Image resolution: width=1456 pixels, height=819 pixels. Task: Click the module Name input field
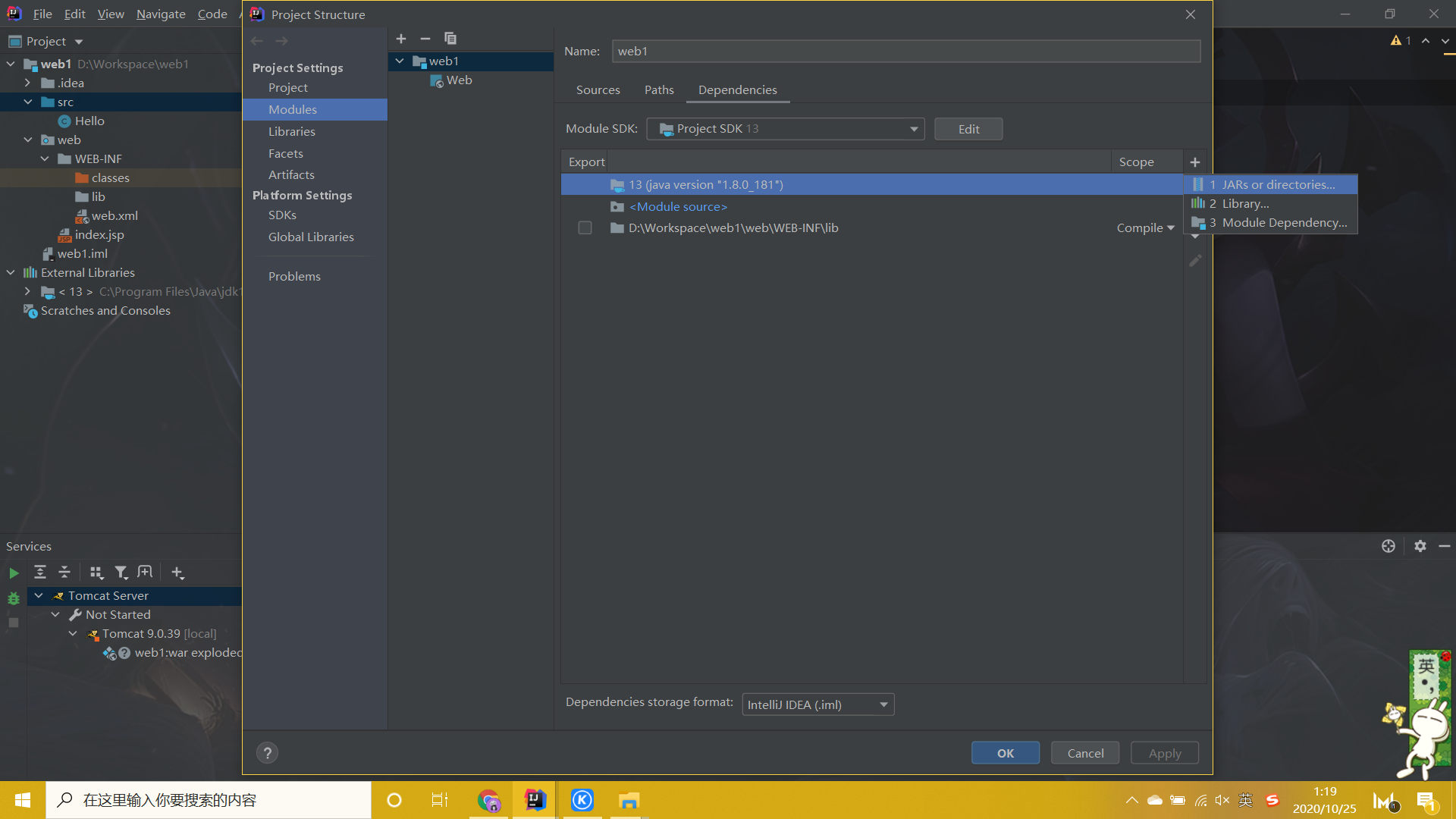click(906, 52)
